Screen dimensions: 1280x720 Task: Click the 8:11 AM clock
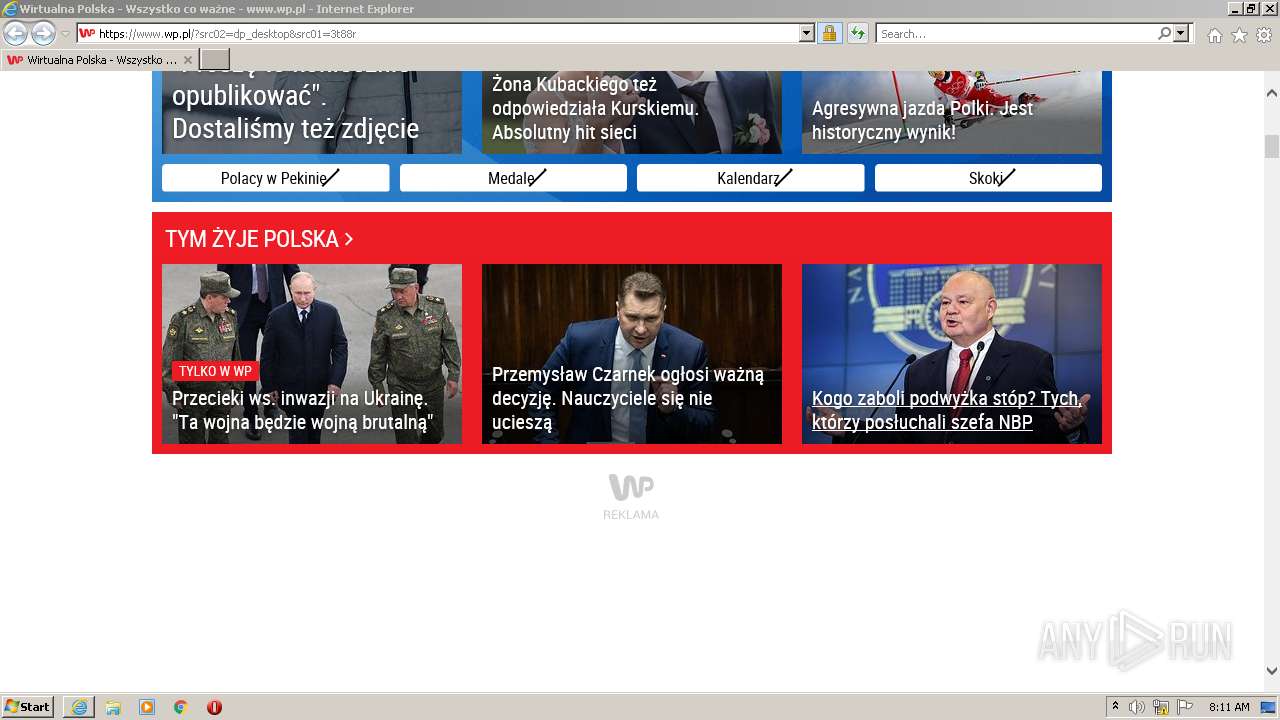(x=1229, y=707)
